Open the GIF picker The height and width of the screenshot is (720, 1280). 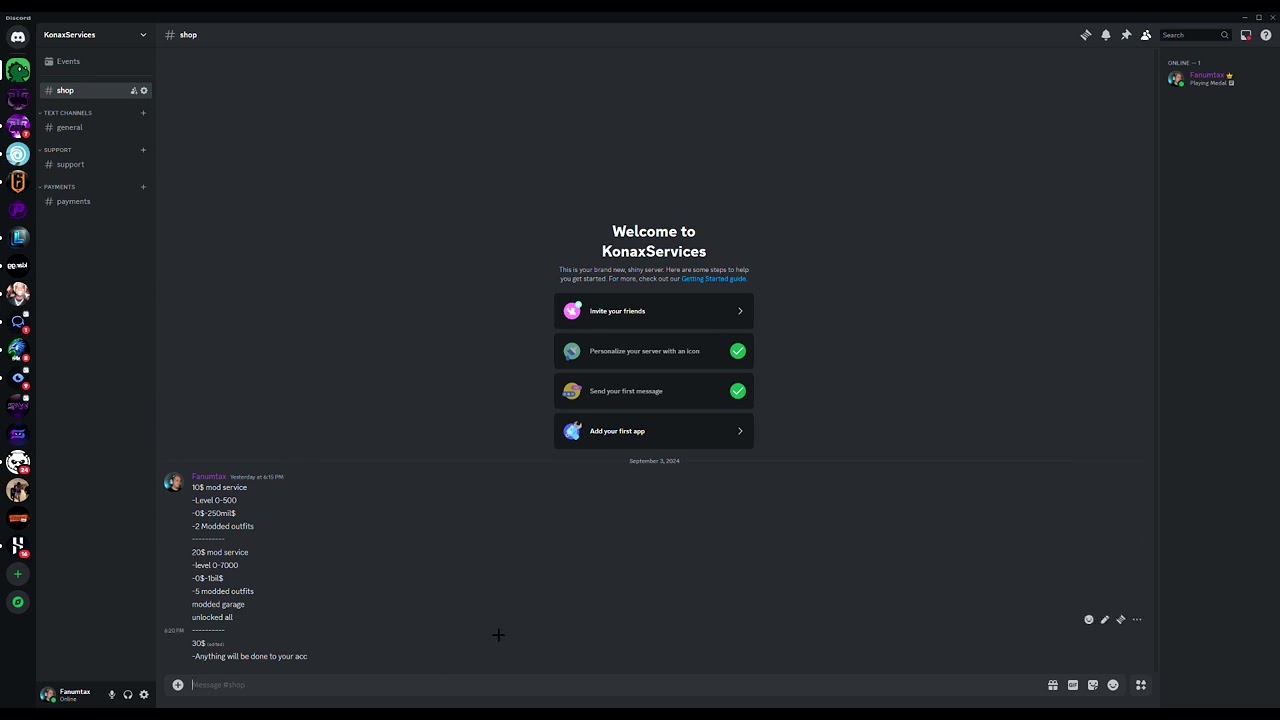[x=1073, y=685]
